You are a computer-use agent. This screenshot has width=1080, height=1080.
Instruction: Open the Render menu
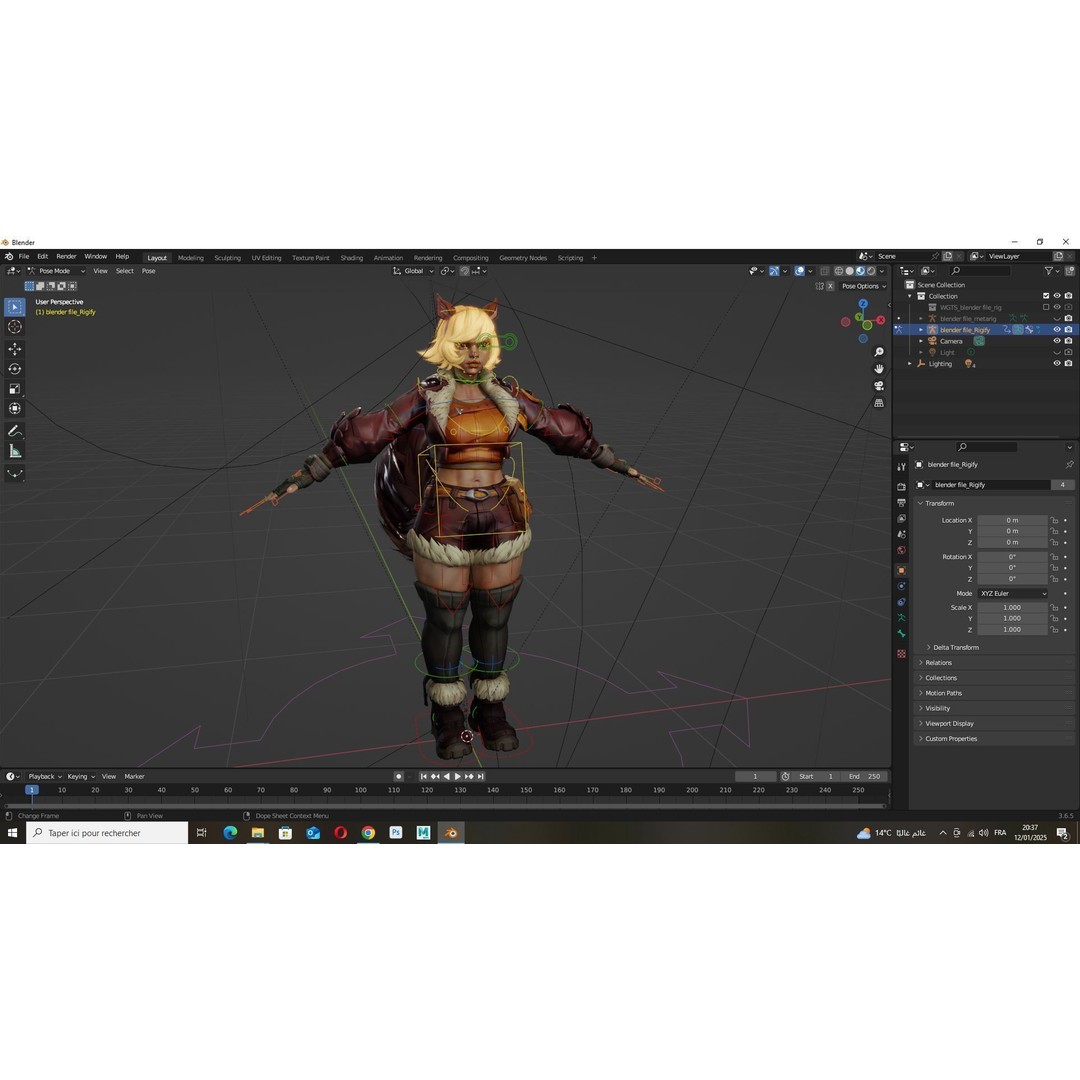tap(66, 257)
